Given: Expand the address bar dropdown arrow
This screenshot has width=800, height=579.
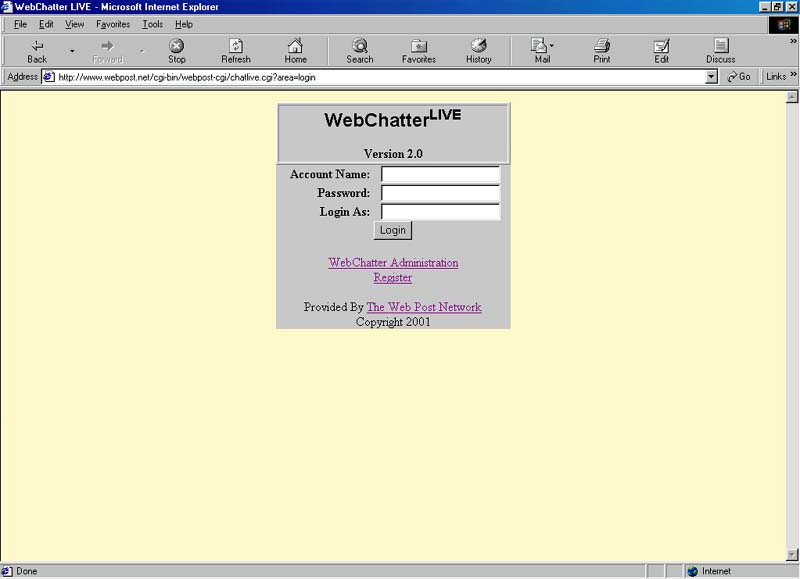Looking at the screenshot, I should click(711, 77).
